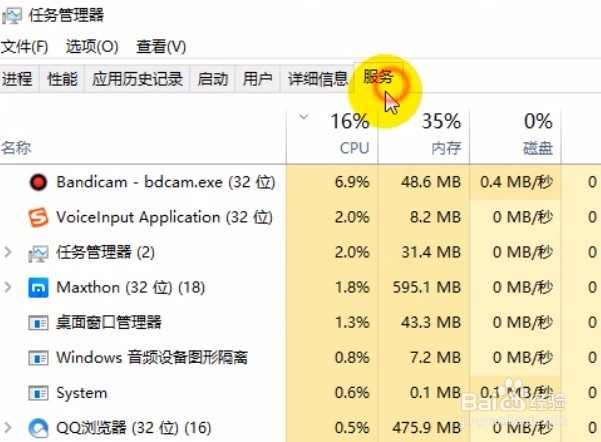Click the 0.6% CPU value for System
601x442 pixels.
click(352, 393)
